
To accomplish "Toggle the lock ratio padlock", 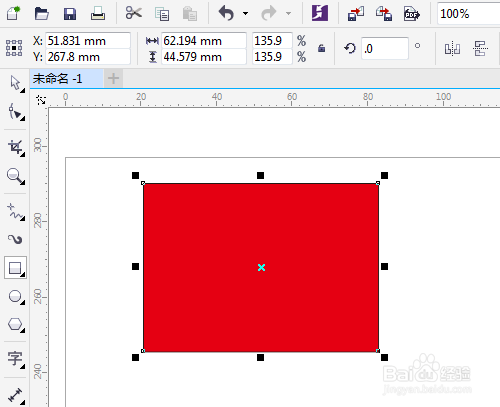I will [321, 48].
